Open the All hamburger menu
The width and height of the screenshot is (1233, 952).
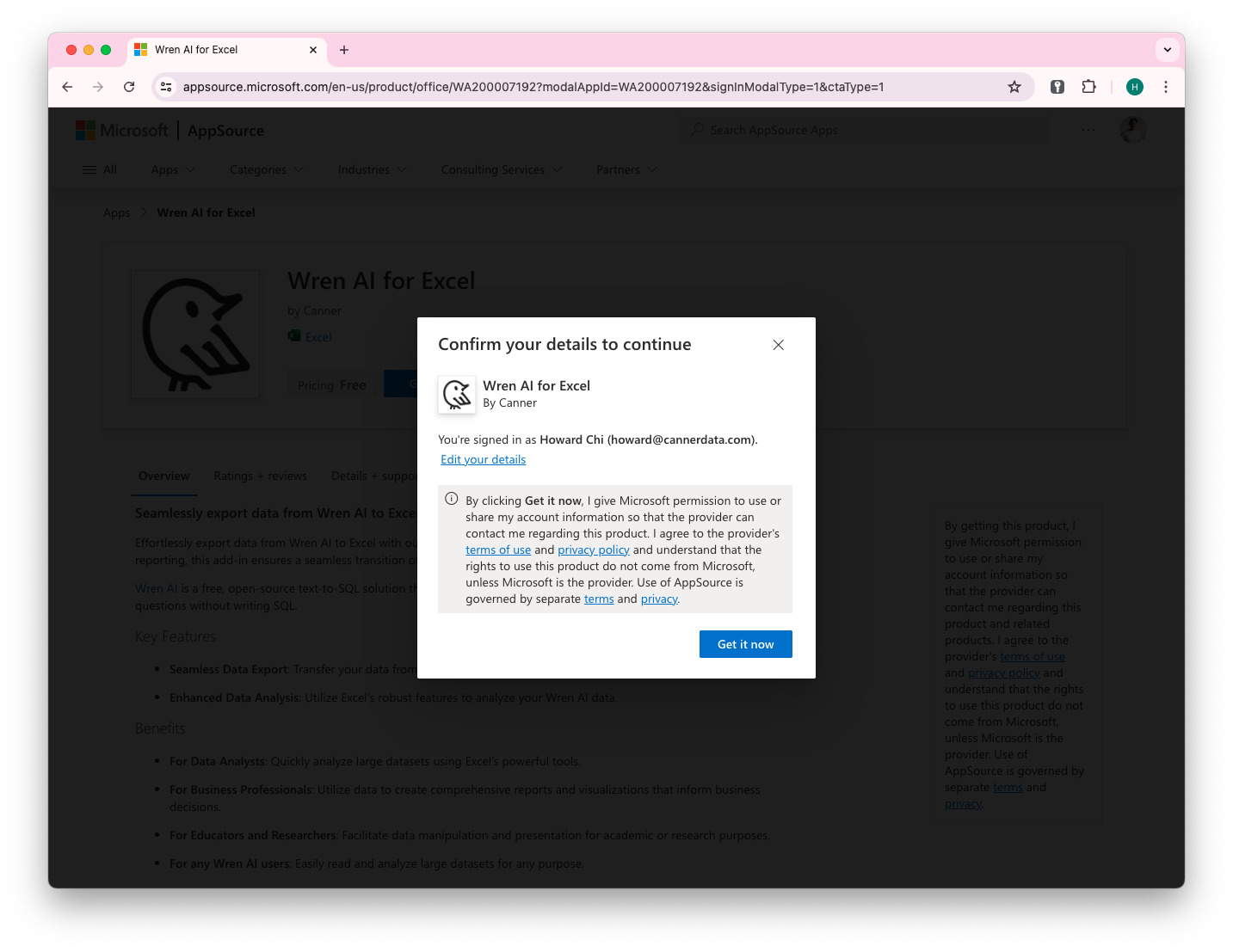(x=100, y=169)
